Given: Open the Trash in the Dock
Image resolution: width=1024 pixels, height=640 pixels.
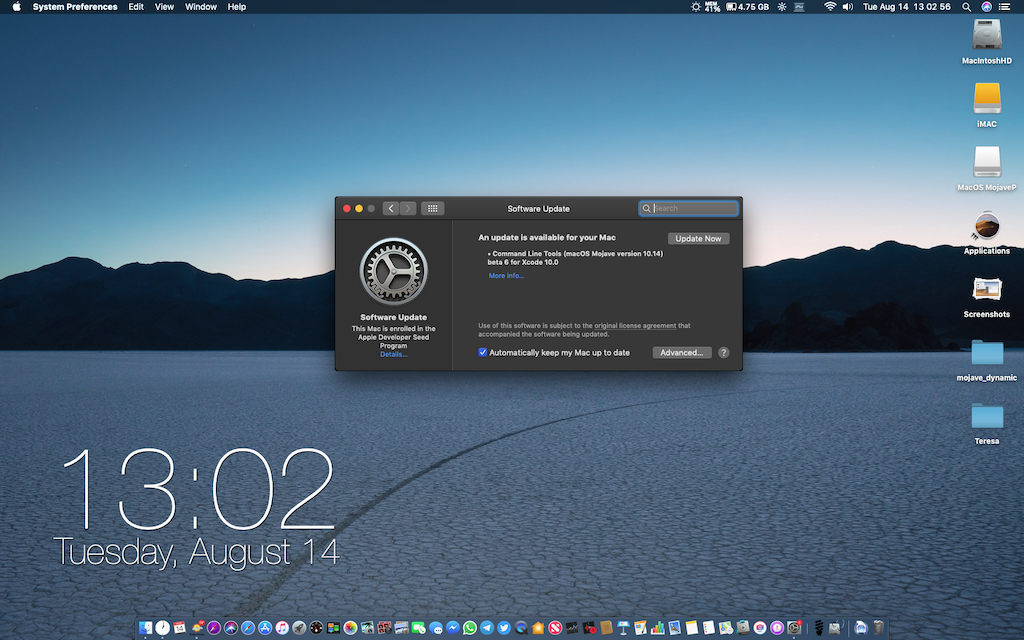Looking at the screenshot, I should coord(878,628).
